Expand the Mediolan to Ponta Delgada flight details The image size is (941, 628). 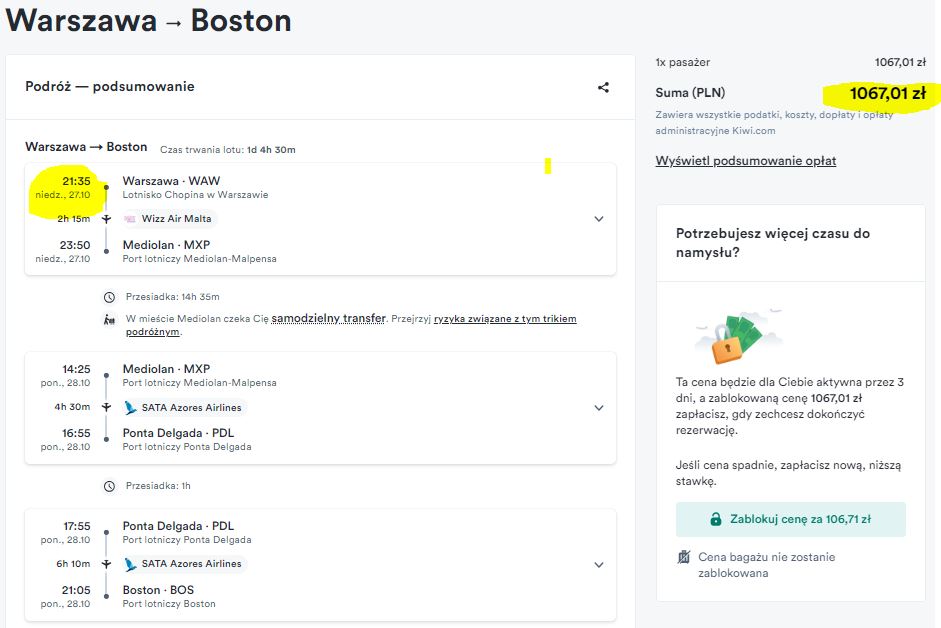[598, 408]
